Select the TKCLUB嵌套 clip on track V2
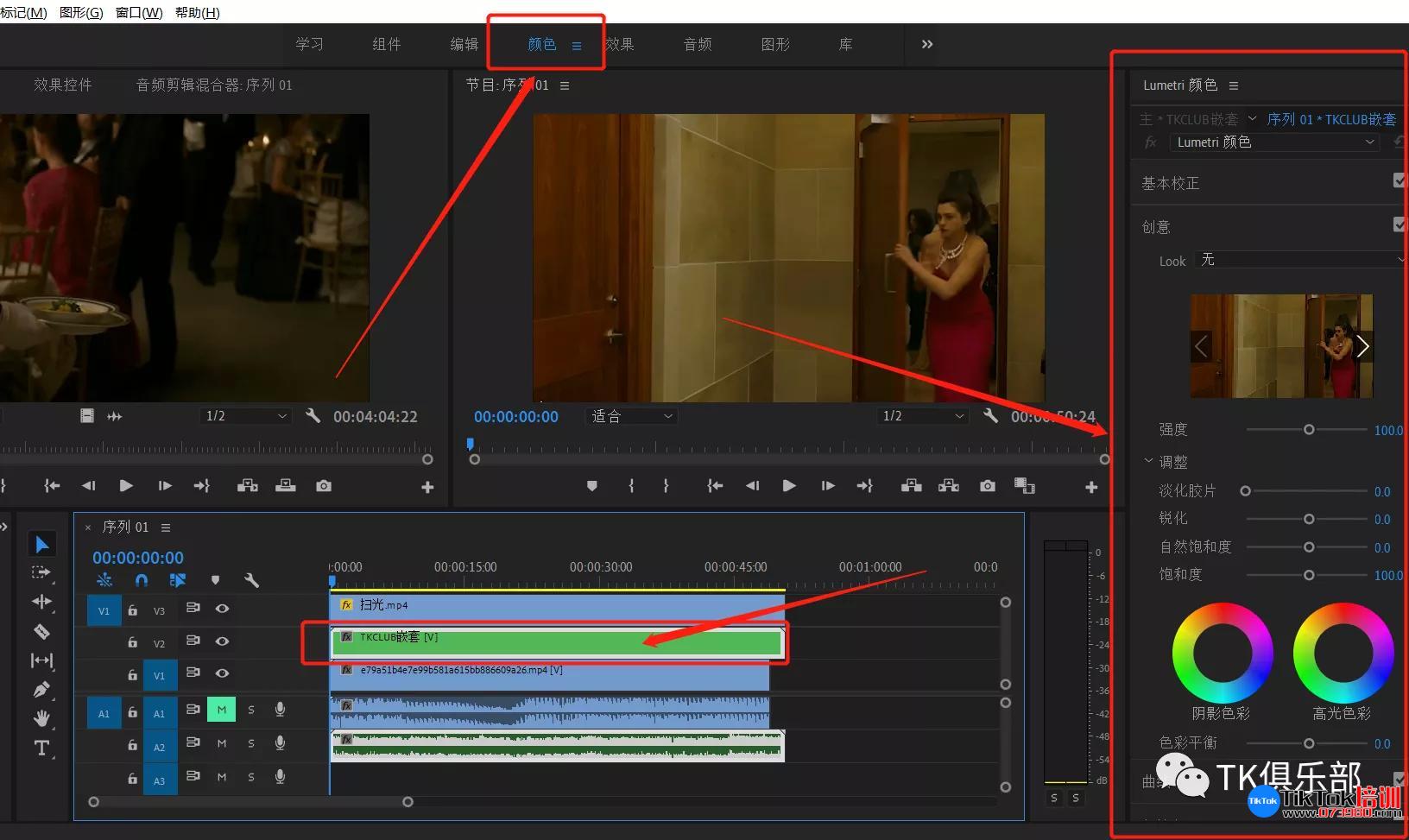1409x840 pixels. [557, 642]
